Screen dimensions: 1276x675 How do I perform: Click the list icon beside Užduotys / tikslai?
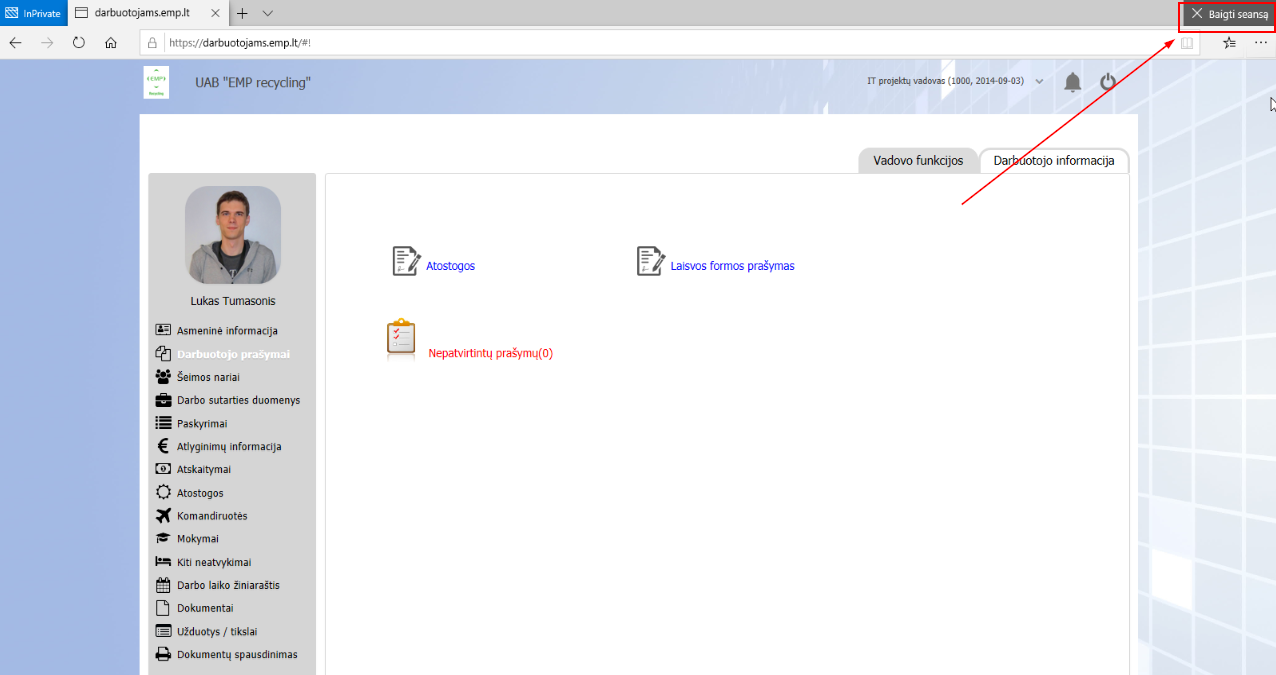tap(163, 631)
